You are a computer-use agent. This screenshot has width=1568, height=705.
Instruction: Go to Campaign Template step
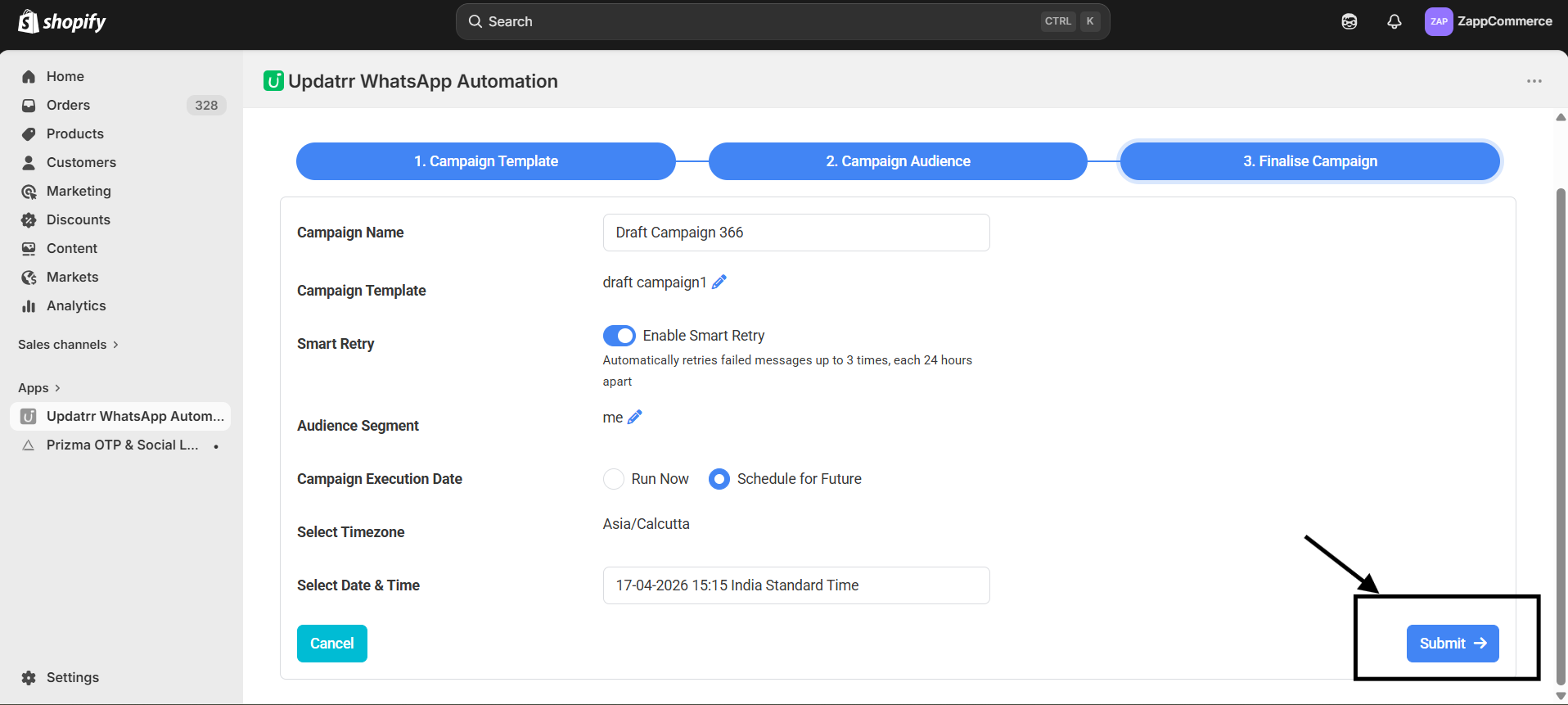click(485, 161)
